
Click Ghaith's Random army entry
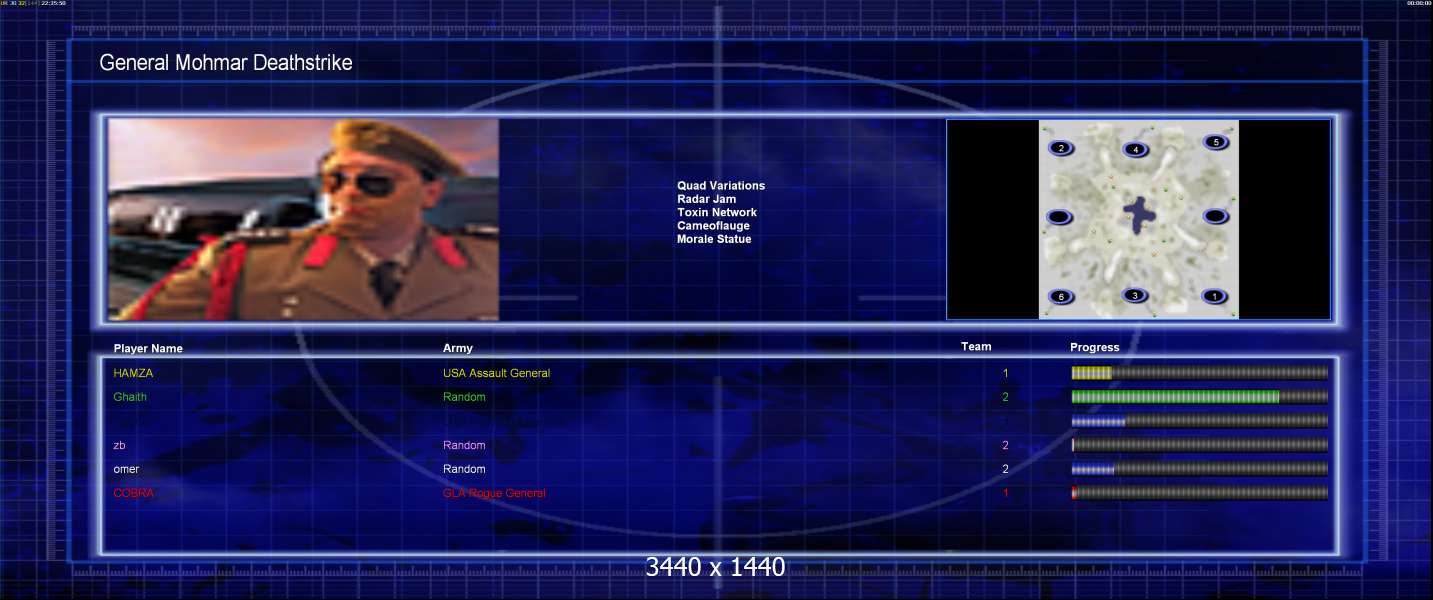[464, 397]
